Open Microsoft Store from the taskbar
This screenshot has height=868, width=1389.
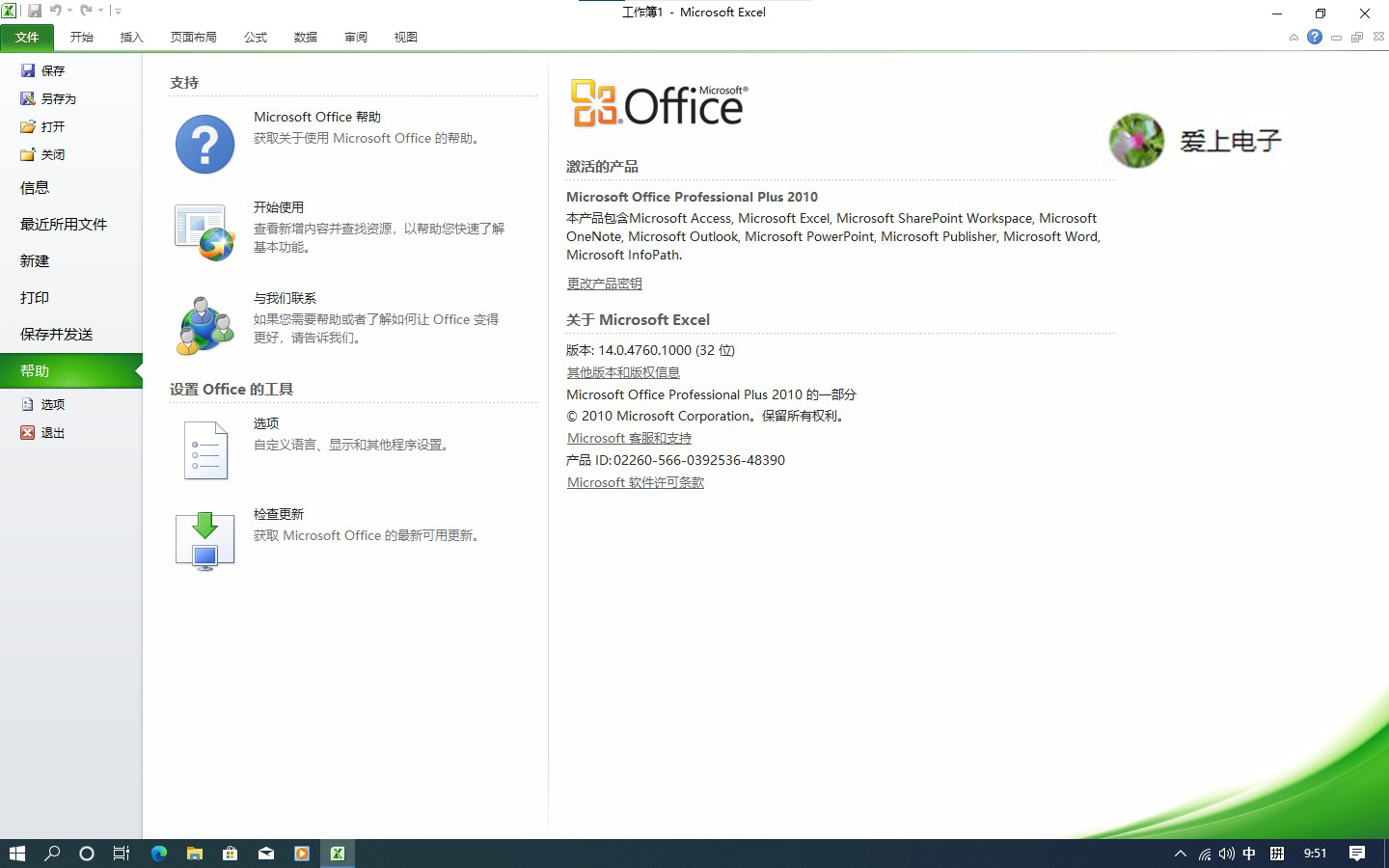[231, 854]
